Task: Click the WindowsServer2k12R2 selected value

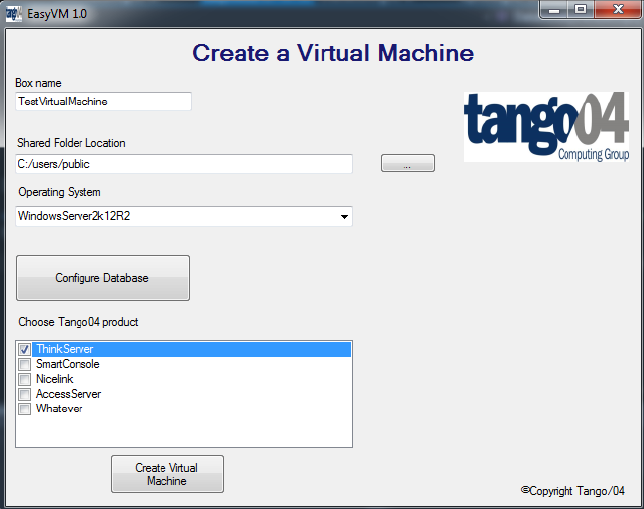Action: 74,216
